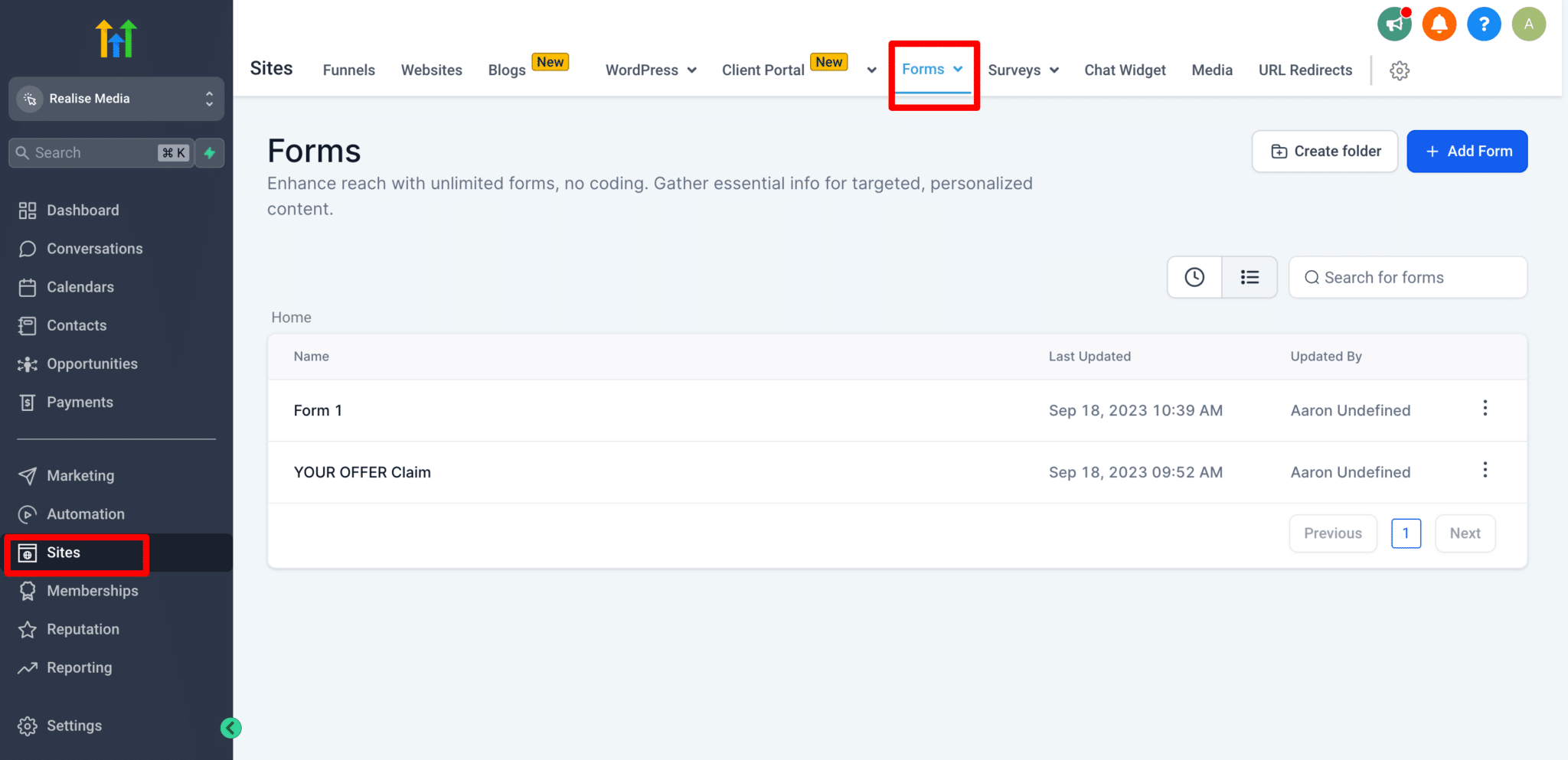Switch to the Funnels tab

click(348, 70)
